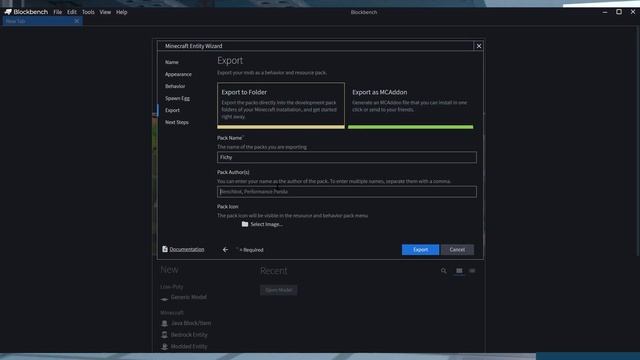Screen dimensions: 640x360
Task: Click the Open Model button
Action: tap(279, 290)
